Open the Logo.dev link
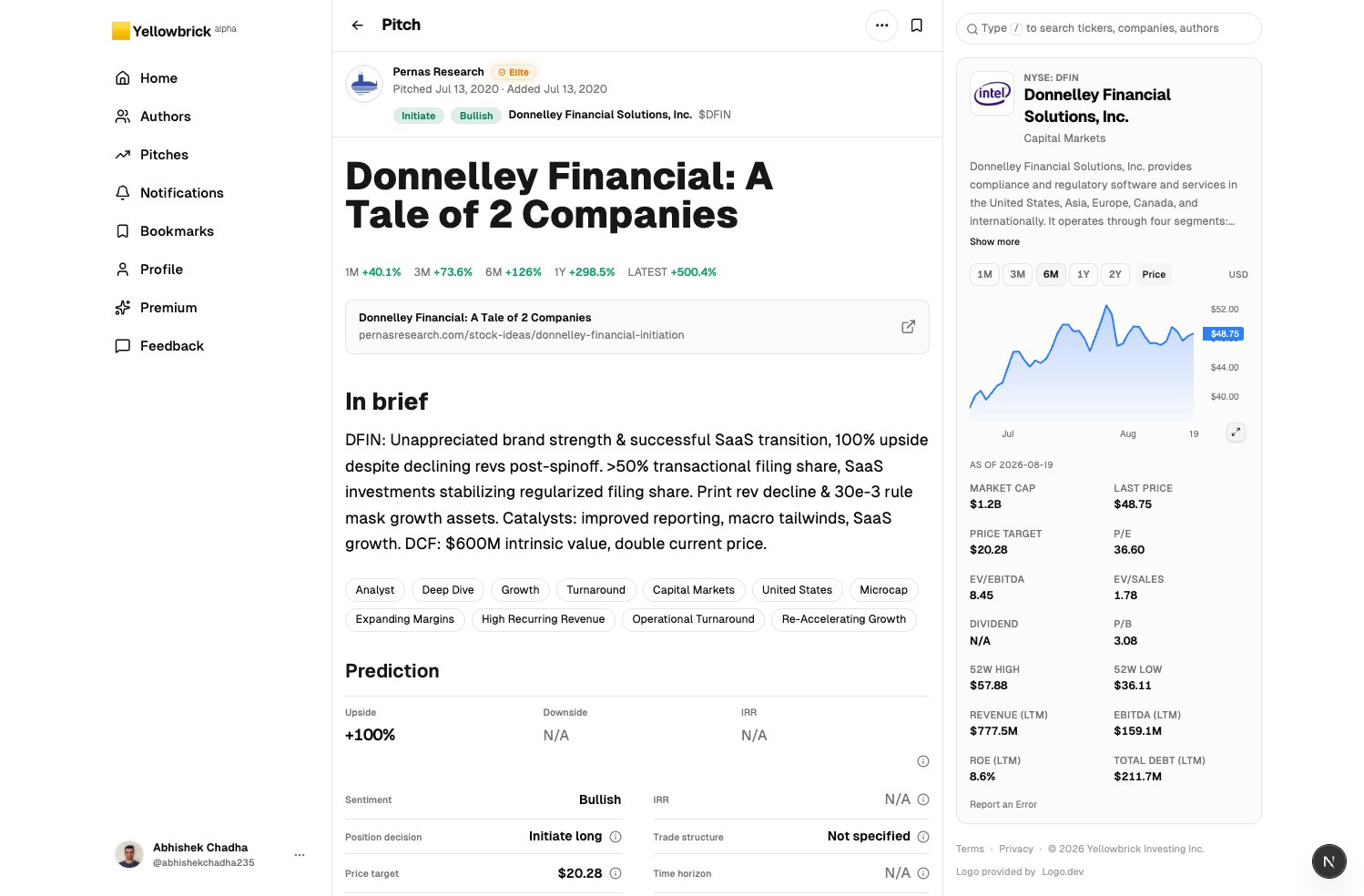 click(1064, 872)
